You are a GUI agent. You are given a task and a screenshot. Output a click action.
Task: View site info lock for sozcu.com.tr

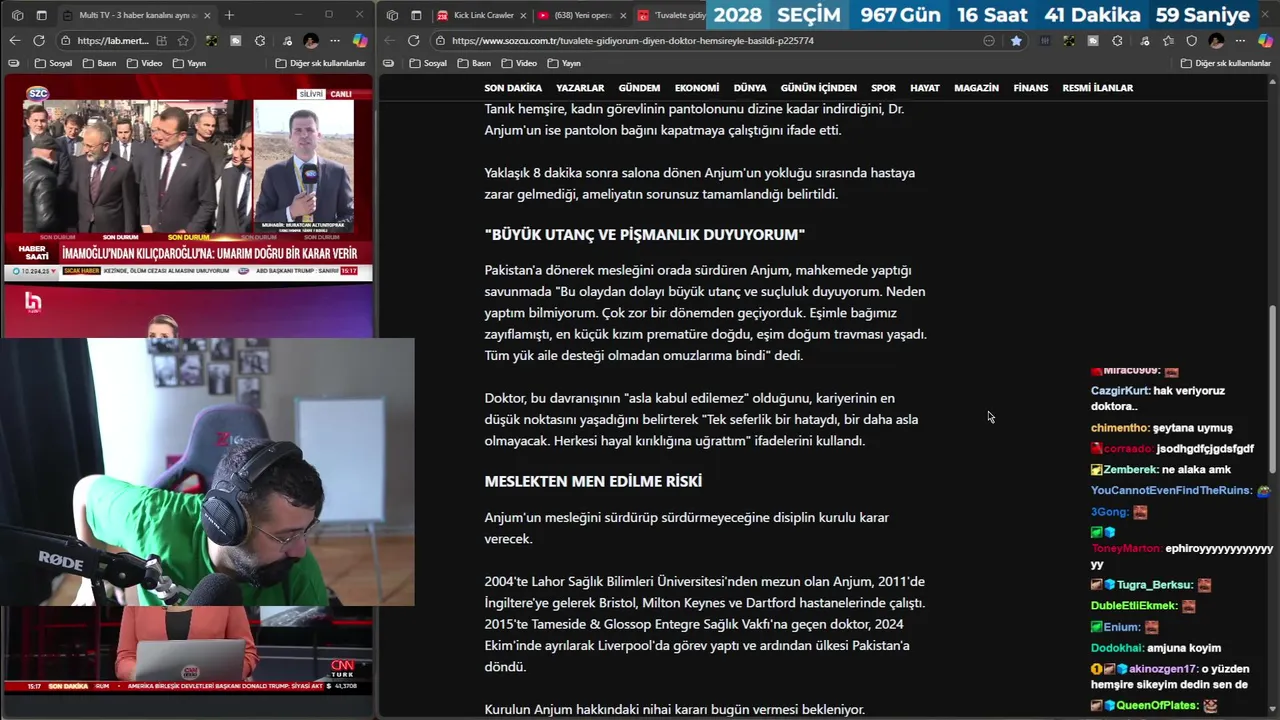[440, 41]
